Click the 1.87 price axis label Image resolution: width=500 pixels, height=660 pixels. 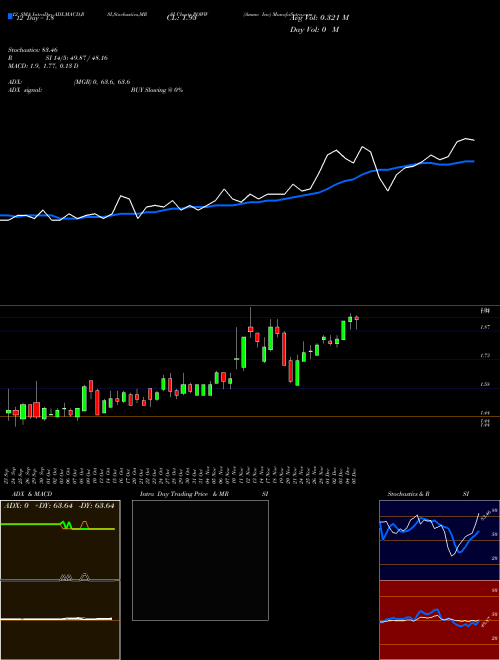pyautogui.click(x=485, y=327)
